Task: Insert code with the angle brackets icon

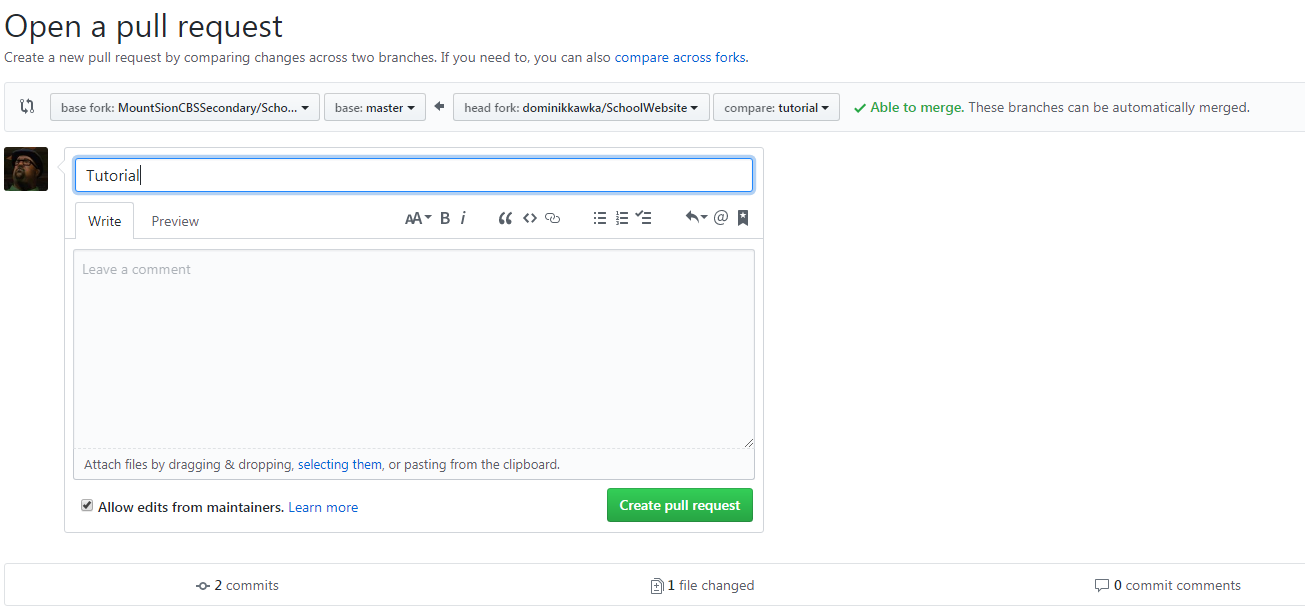Action: coord(530,218)
